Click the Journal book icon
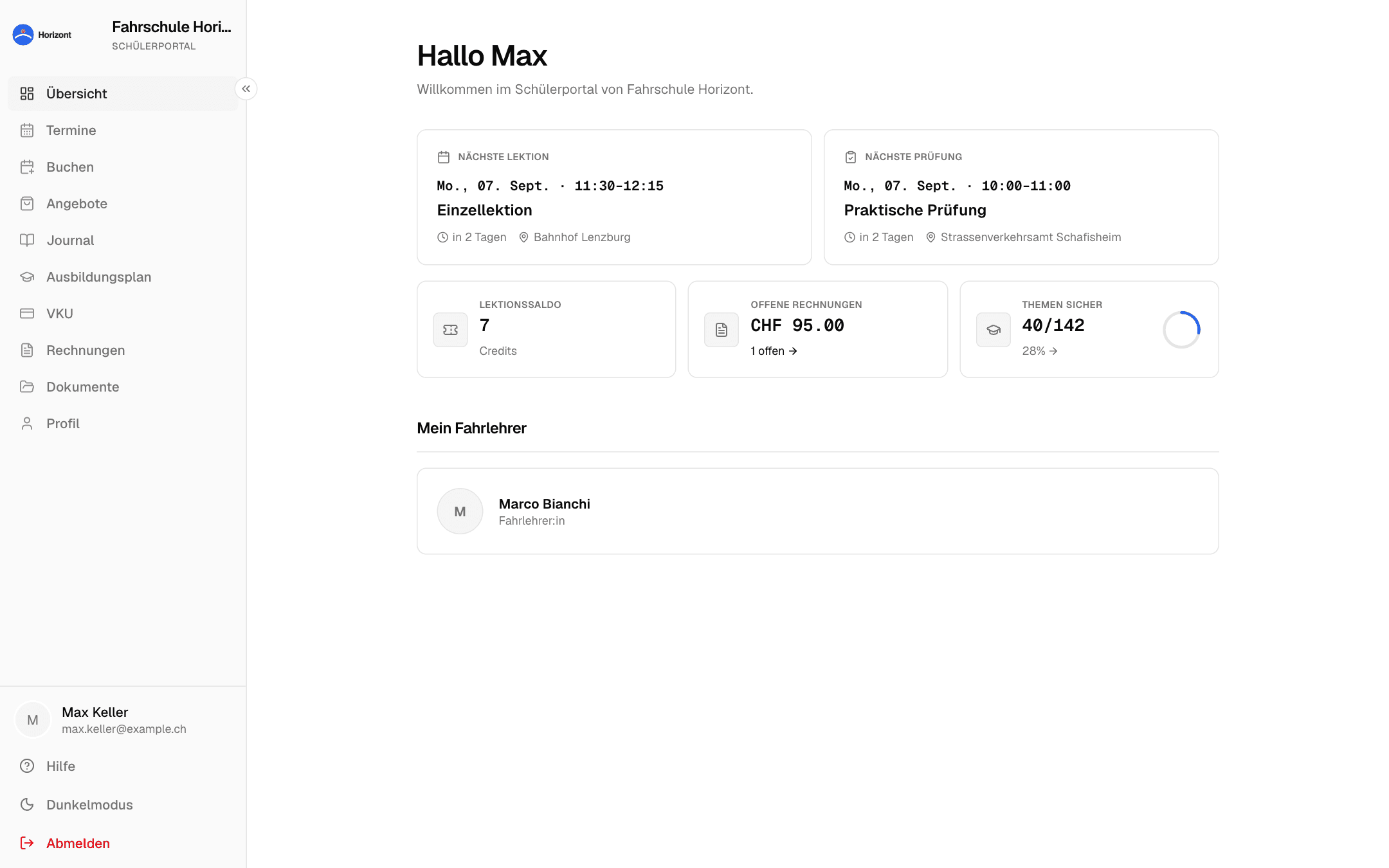The image size is (1389, 868). [x=27, y=240]
